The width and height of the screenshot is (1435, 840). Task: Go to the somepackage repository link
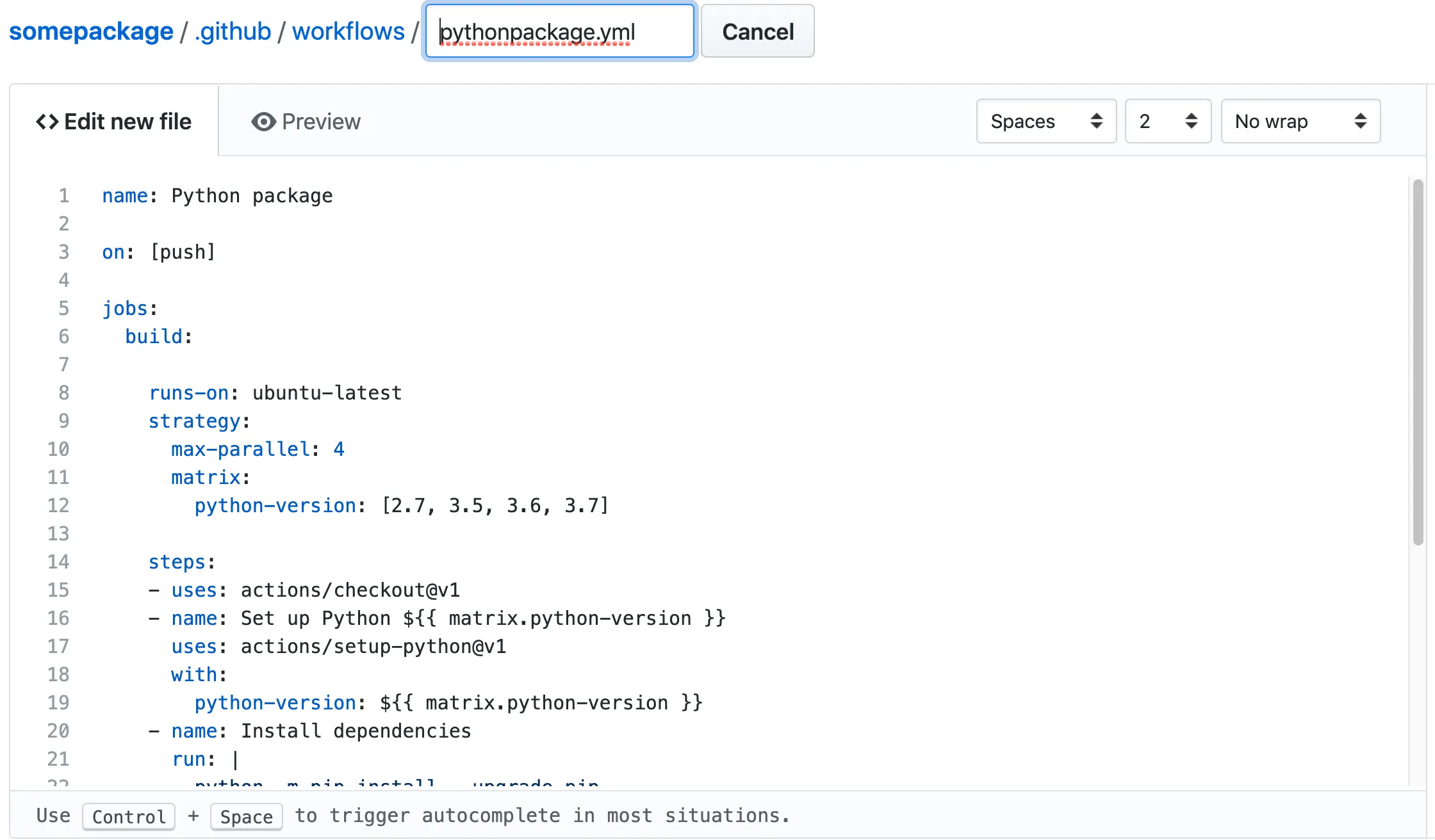click(91, 31)
